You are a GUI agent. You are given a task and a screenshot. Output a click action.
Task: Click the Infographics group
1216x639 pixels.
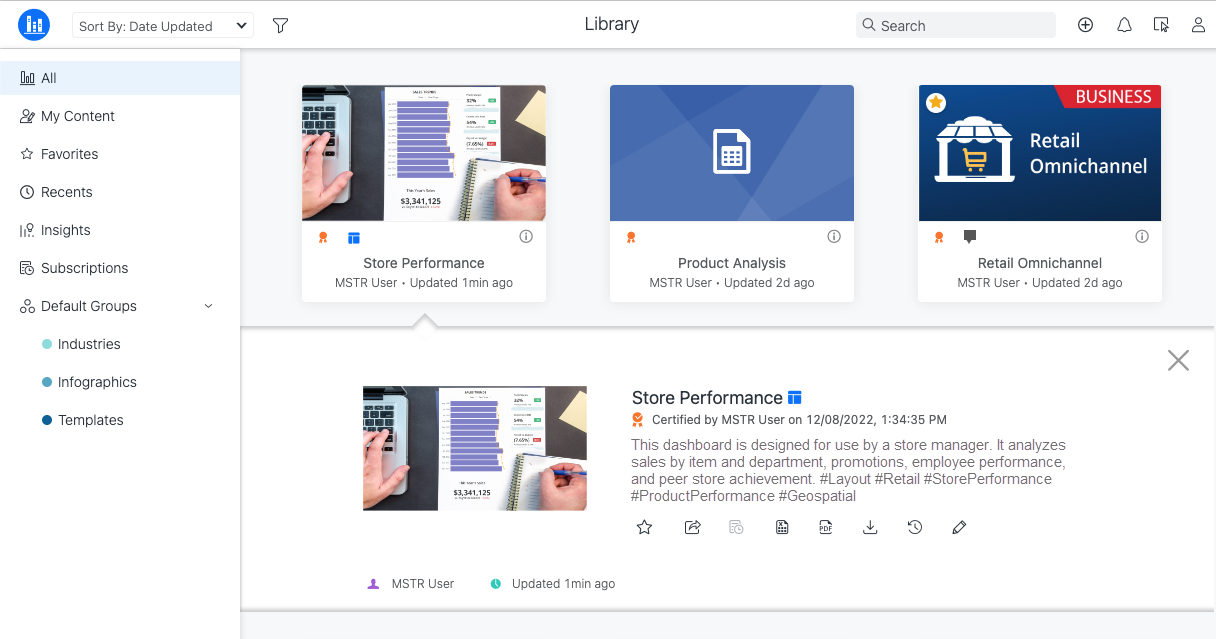coord(97,382)
